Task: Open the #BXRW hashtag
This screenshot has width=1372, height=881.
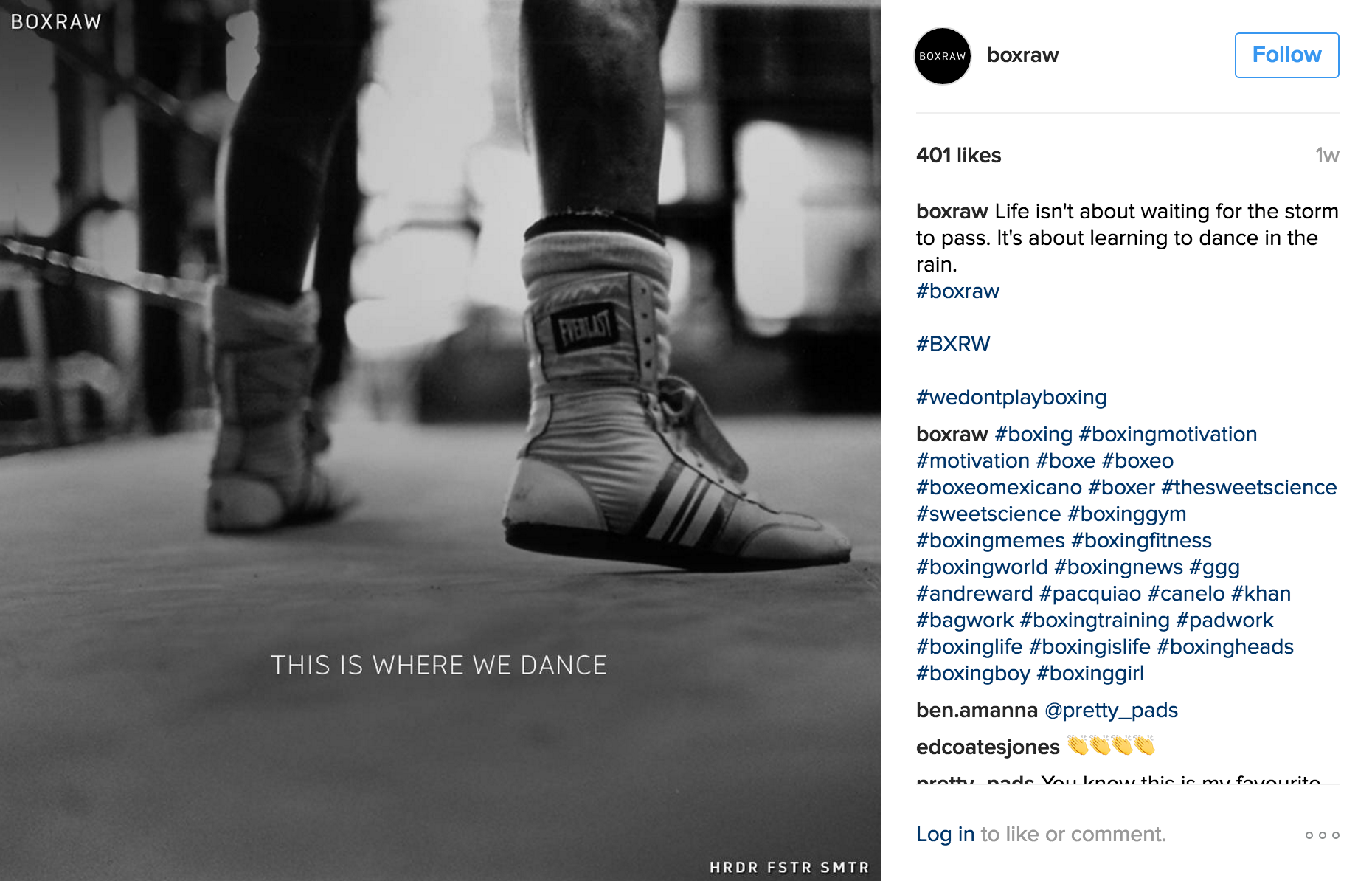Action: click(953, 345)
